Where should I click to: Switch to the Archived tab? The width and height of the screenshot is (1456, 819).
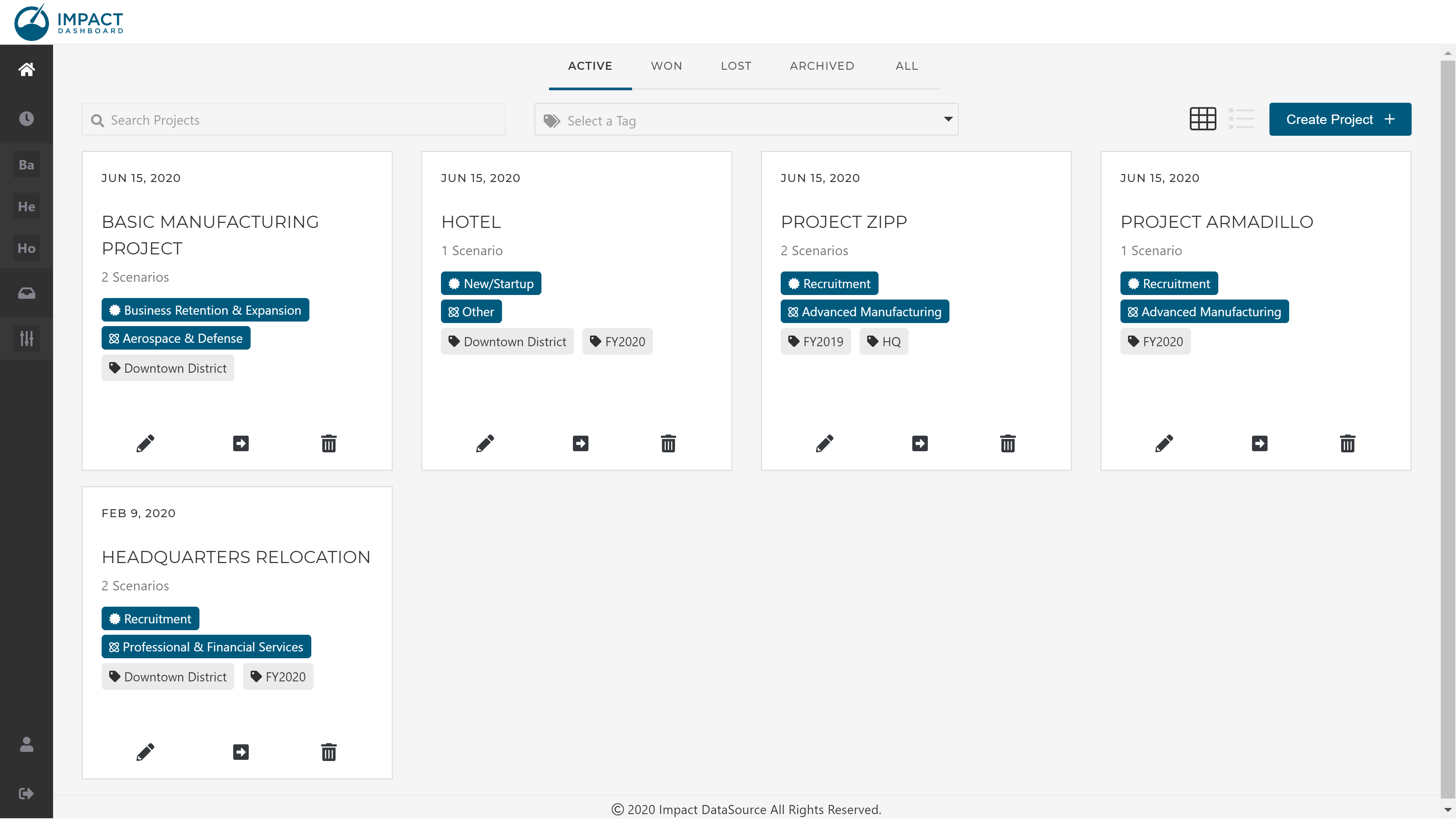(822, 66)
